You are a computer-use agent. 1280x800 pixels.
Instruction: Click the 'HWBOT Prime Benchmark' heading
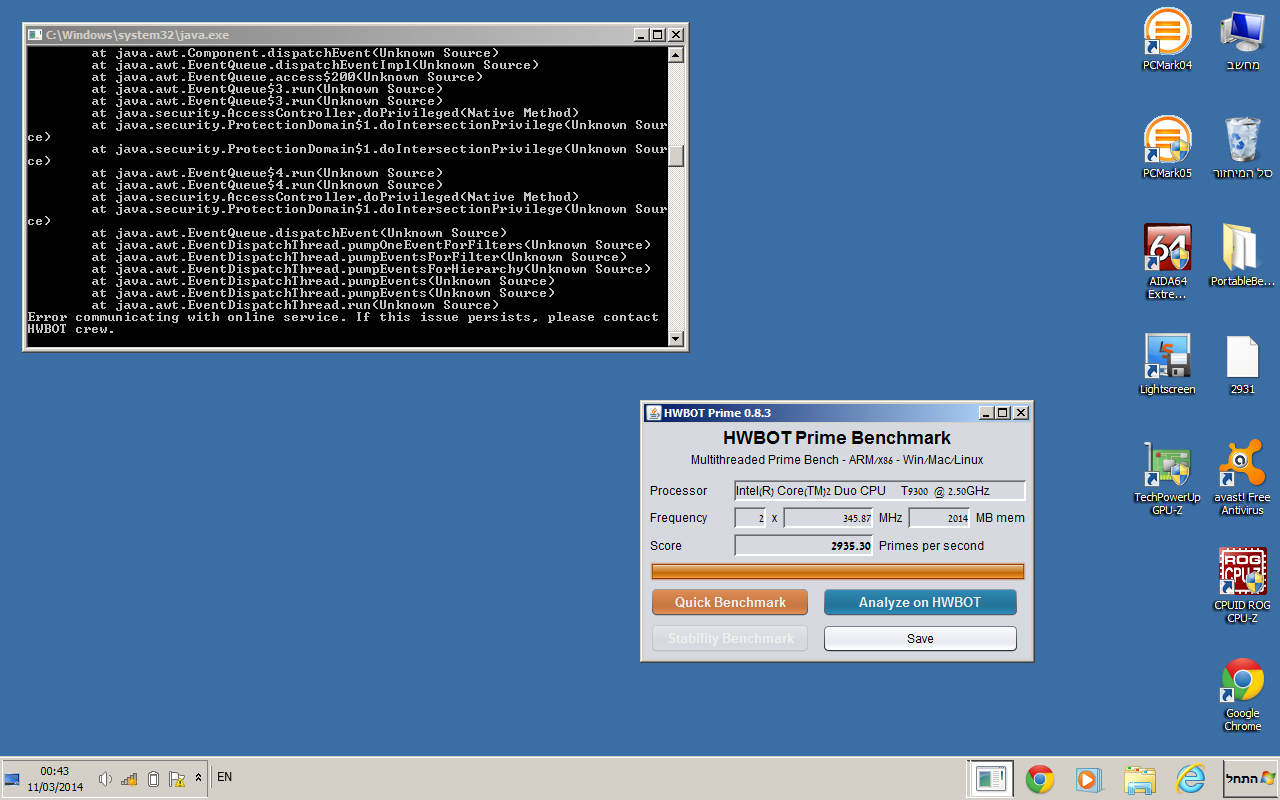(837, 438)
